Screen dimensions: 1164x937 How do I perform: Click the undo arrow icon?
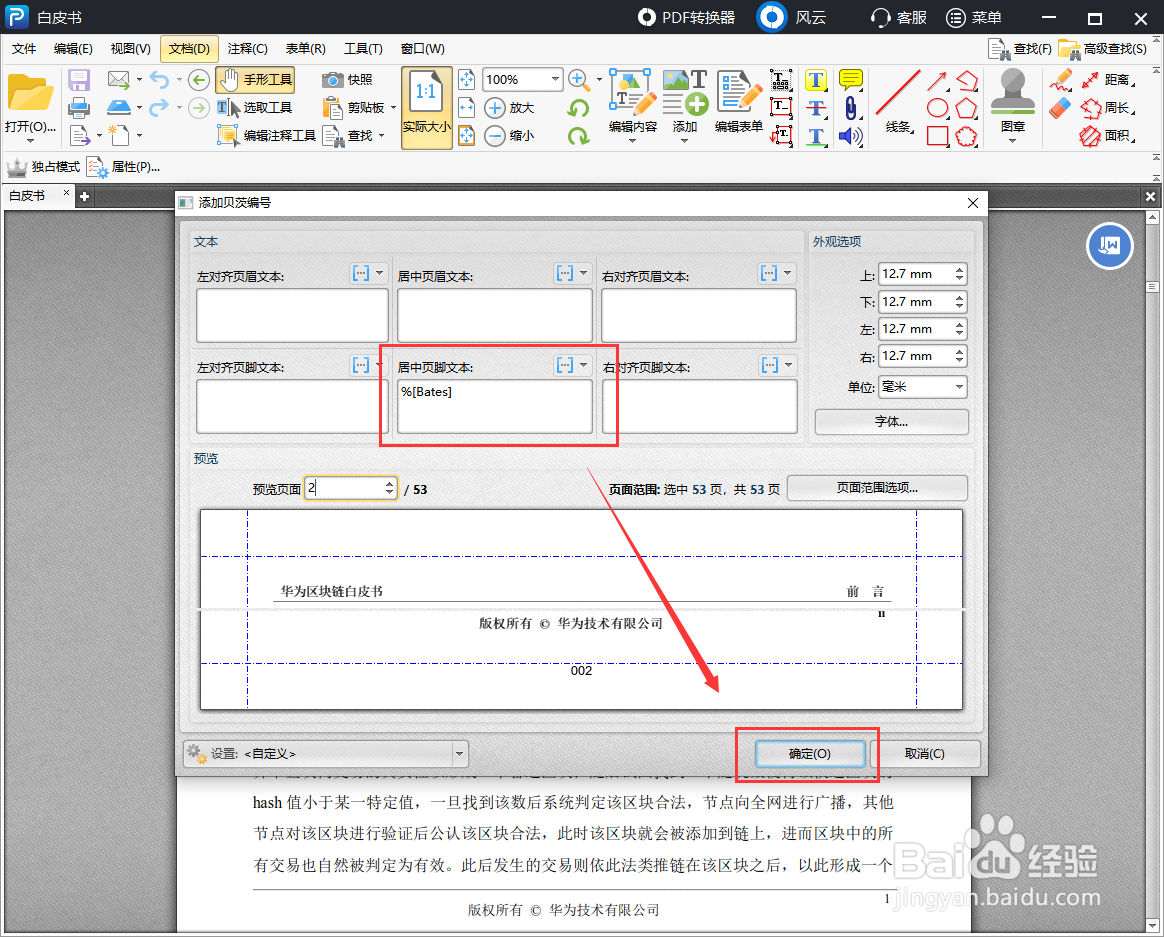coord(159,79)
